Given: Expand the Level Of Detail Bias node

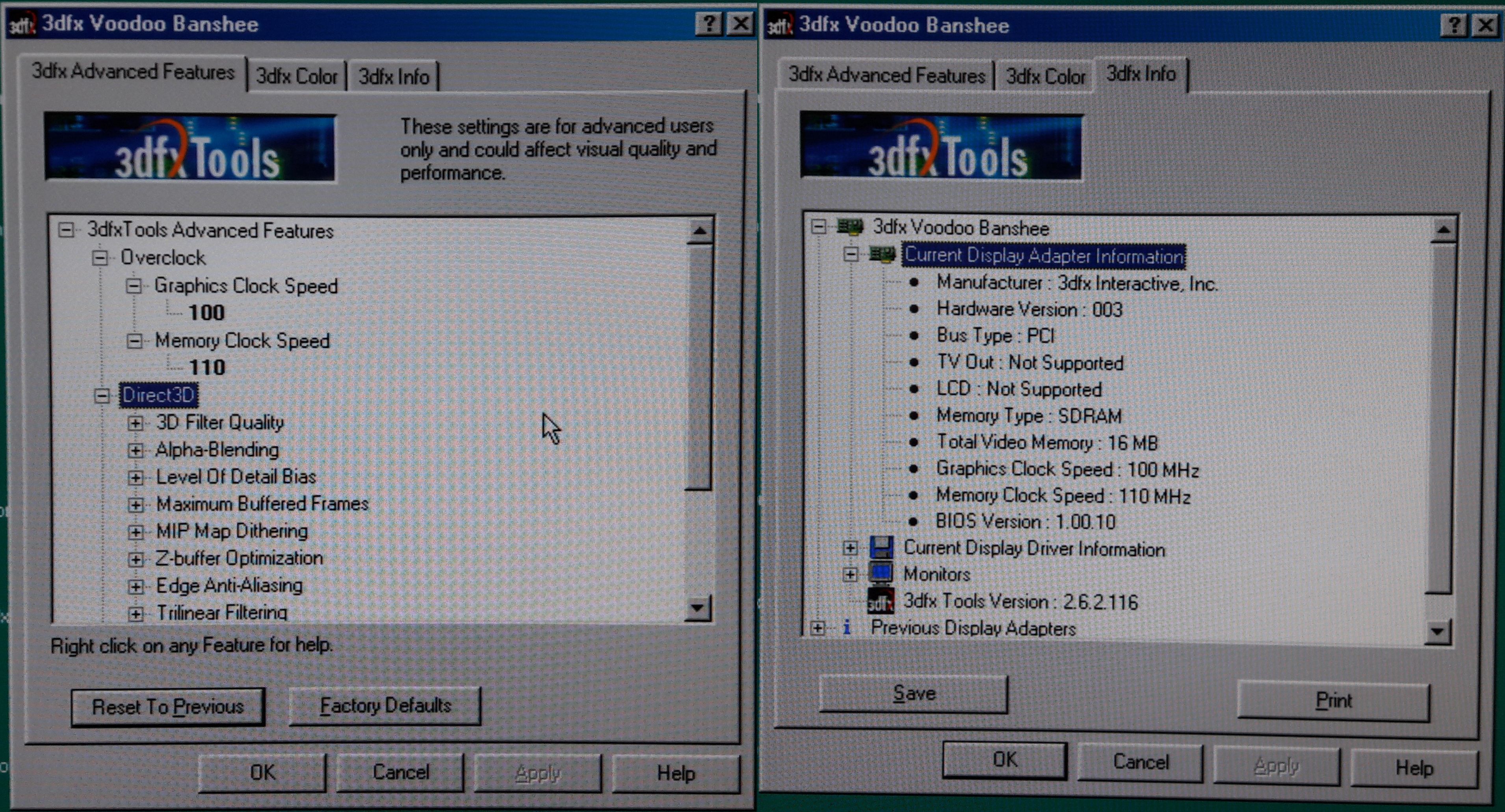Looking at the screenshot, I should [x=136, y=478].
